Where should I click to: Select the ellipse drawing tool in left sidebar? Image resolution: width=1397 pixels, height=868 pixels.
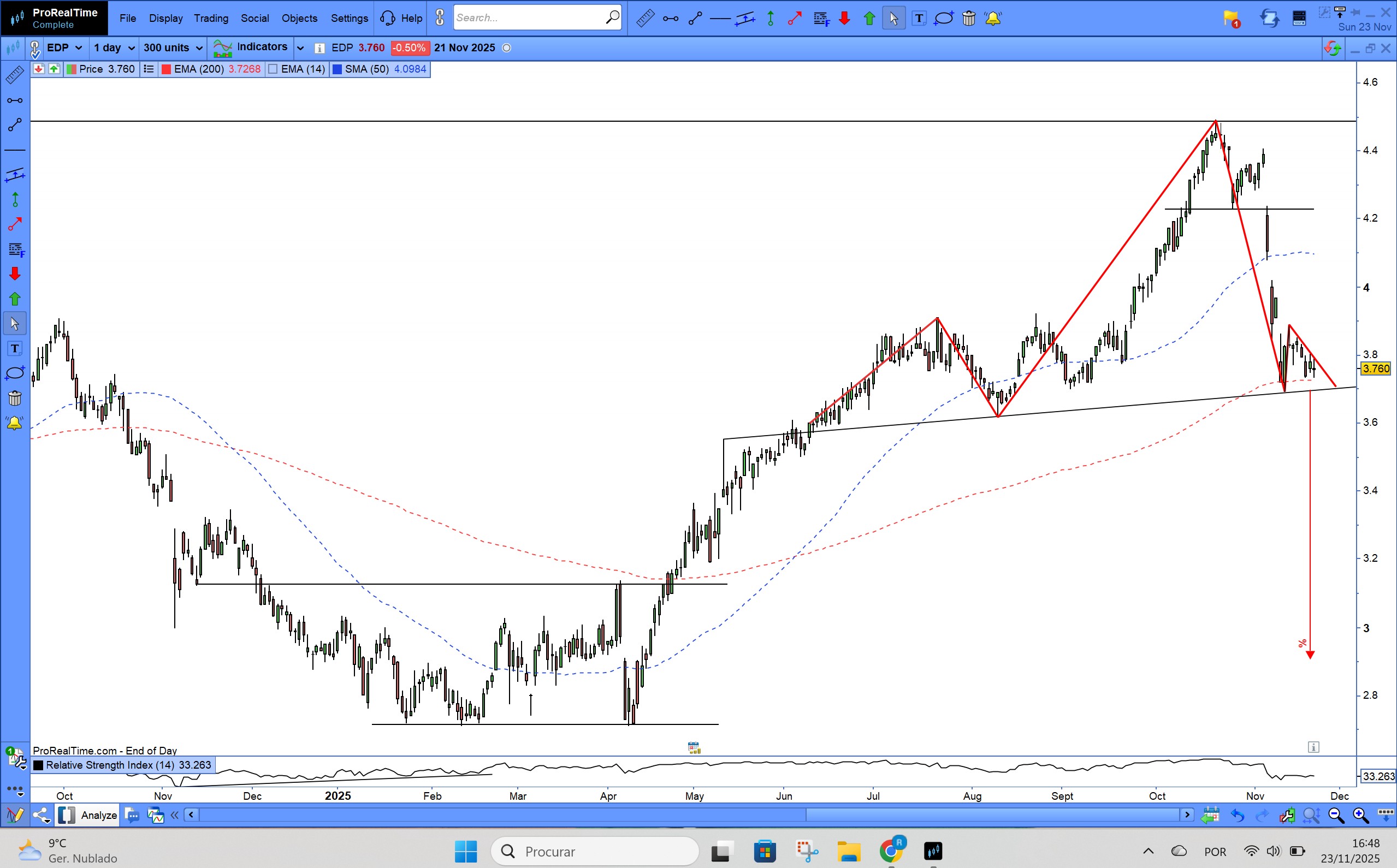(14, 373)
